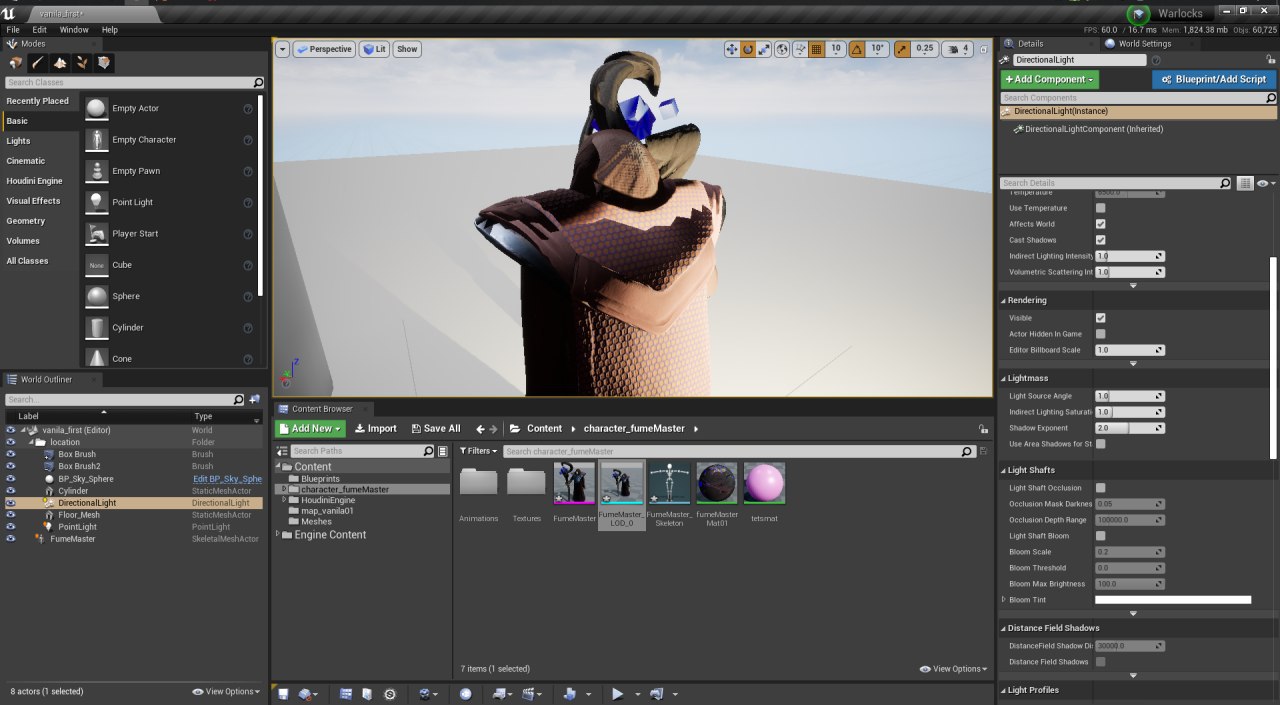Click the Save Current floppy disk icon

click(284, 694)
